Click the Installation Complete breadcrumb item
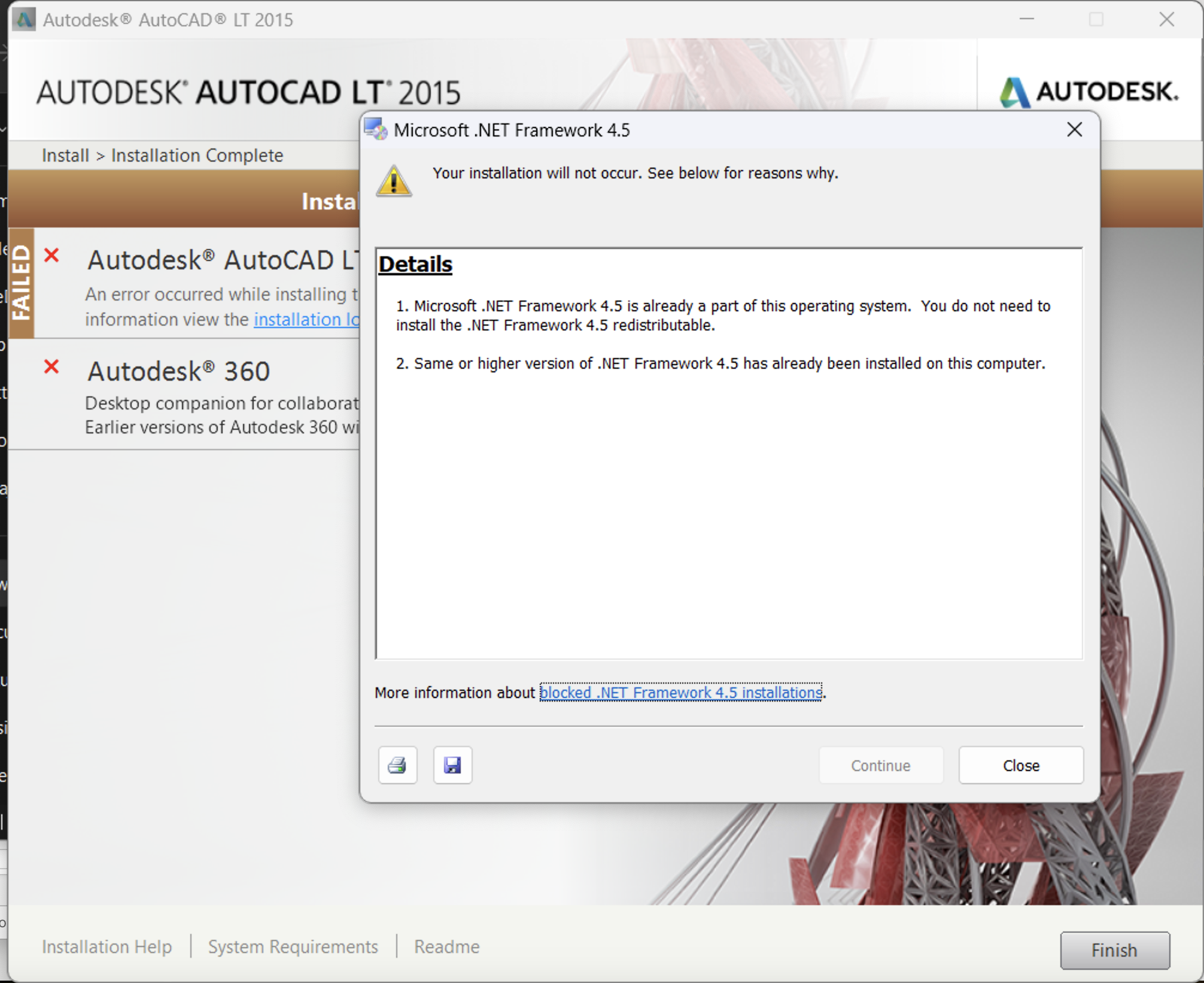 point(196,155)
